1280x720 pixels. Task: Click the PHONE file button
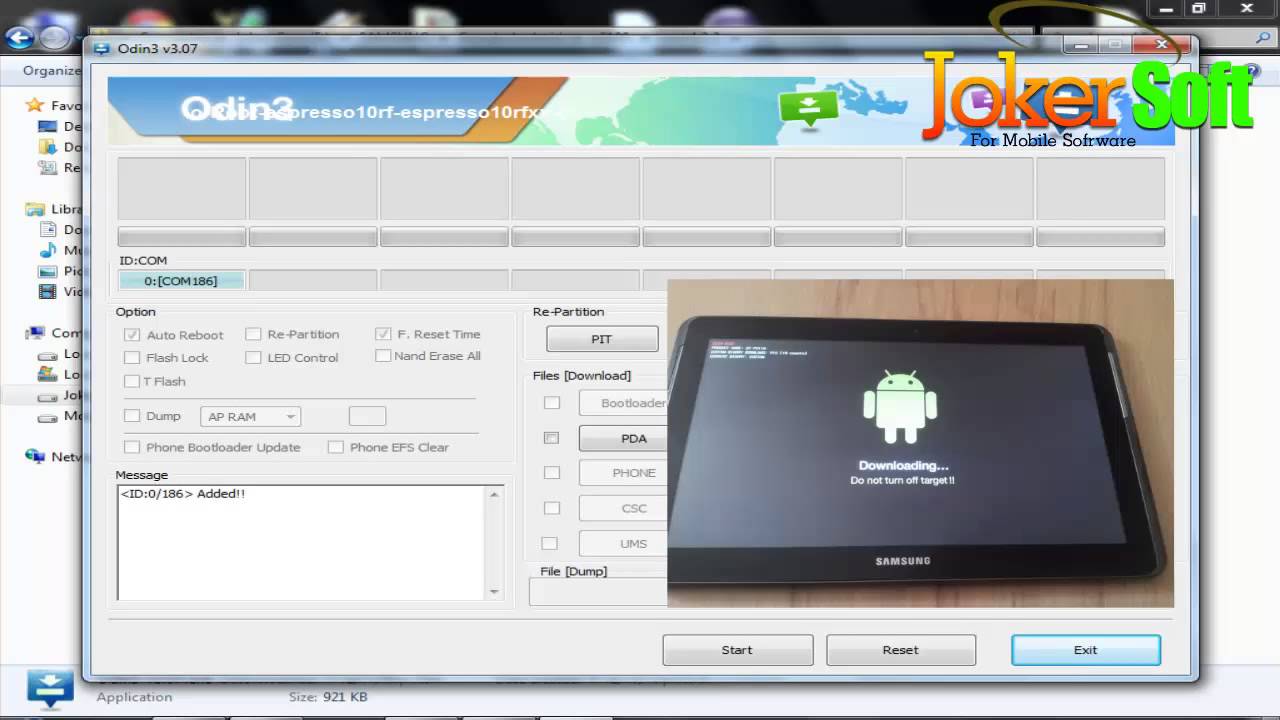[x=623, y=473]
